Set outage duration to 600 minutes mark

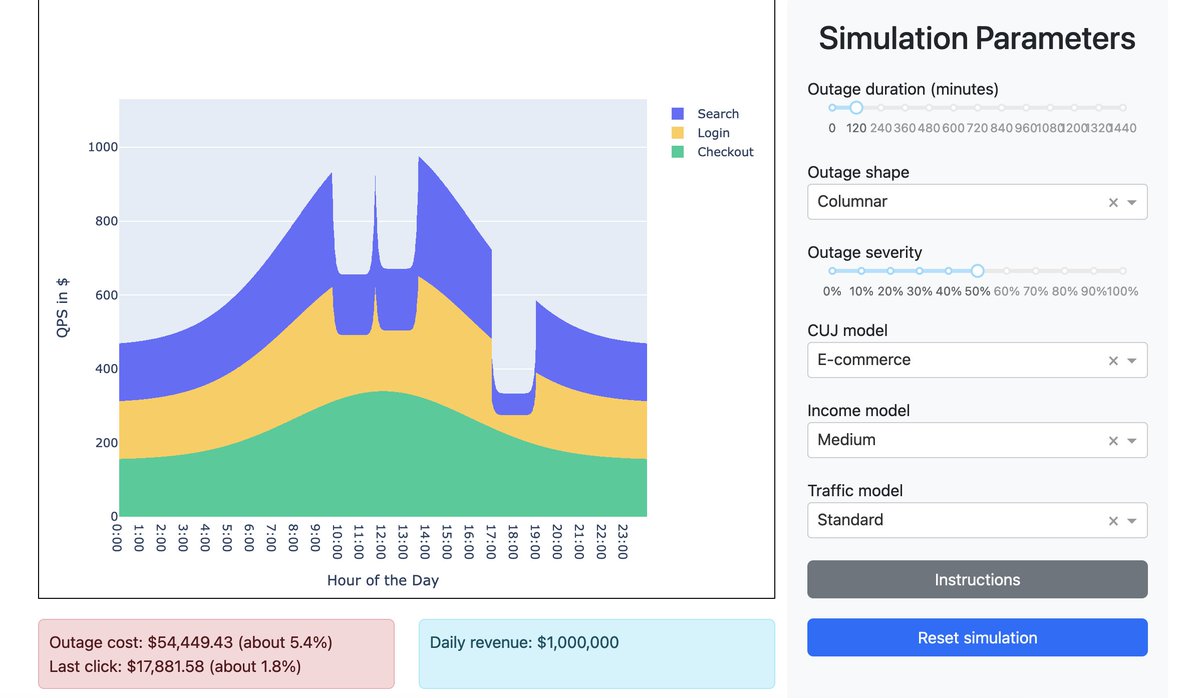(953, 107)
